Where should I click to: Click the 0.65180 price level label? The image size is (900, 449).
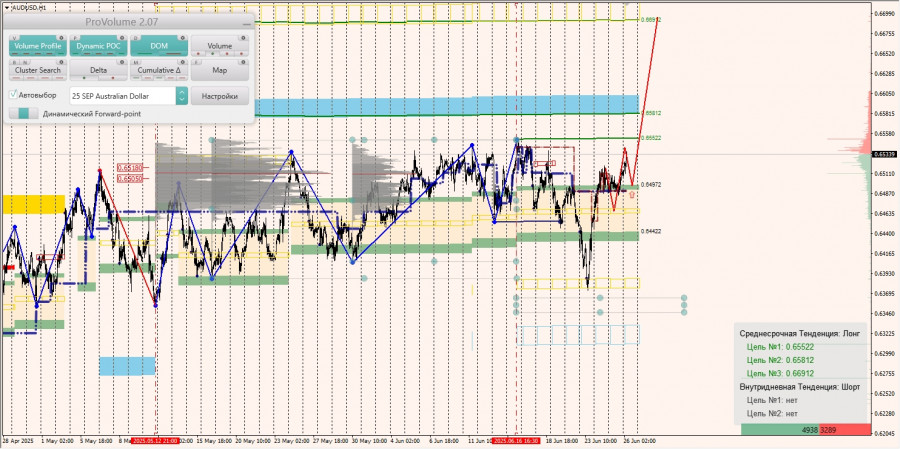pyautogui.click(x=129, y=168)
